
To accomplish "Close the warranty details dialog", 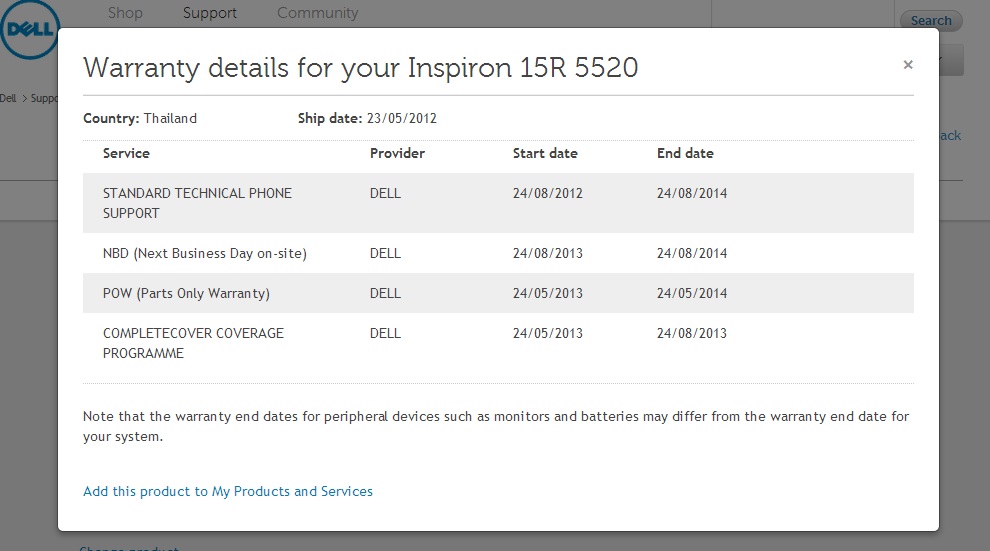I will (908, 65).
